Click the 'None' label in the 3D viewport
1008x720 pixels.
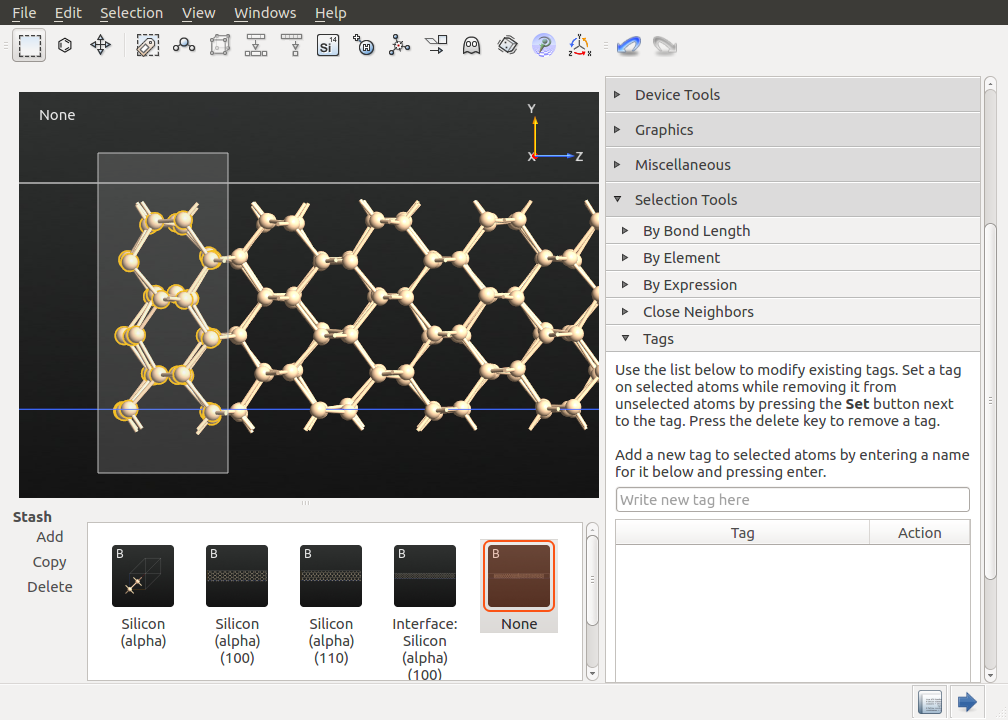(57, 115)
